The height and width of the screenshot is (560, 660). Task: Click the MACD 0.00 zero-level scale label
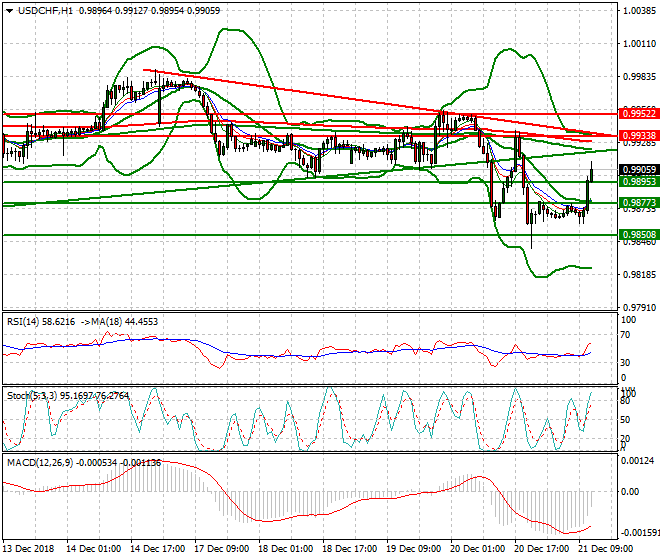pos(631,492)
